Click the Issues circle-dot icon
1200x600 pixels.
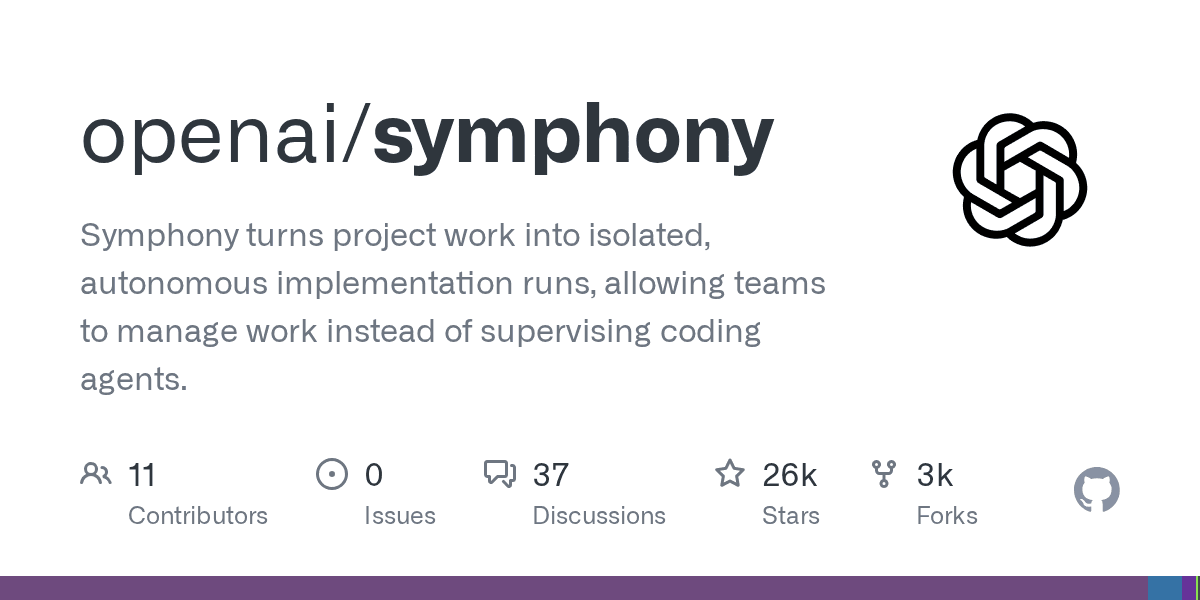[332, 474]
